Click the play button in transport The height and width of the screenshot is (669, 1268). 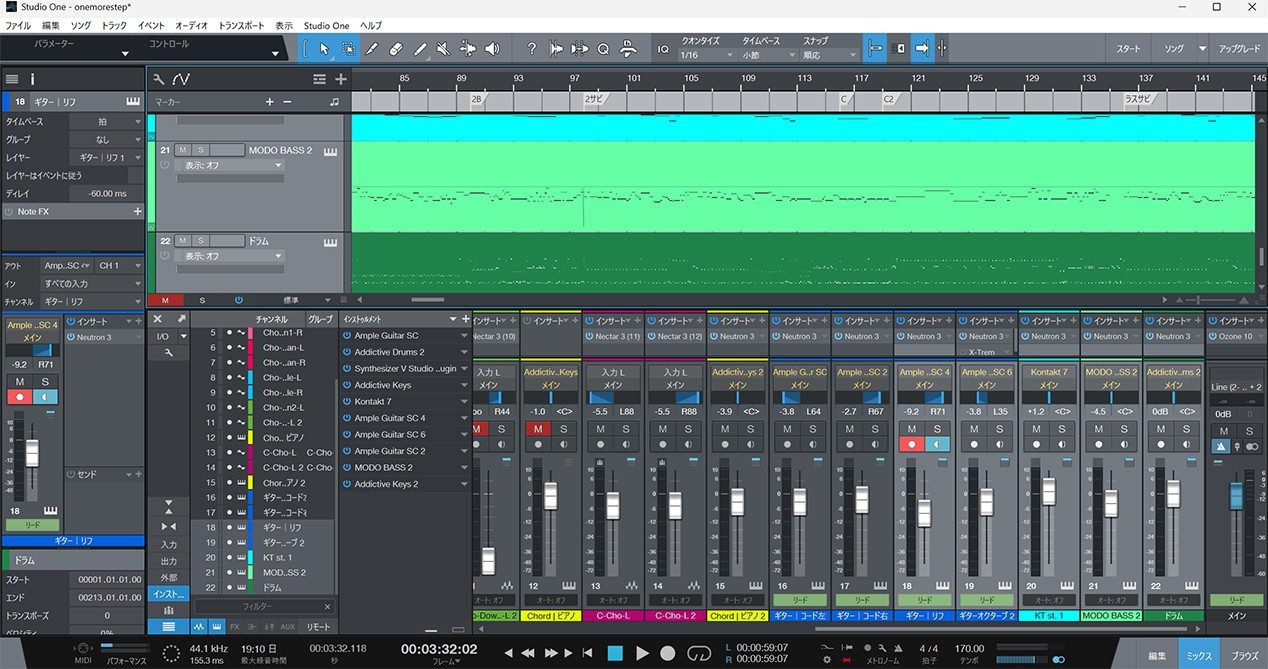tap(643, 652)
